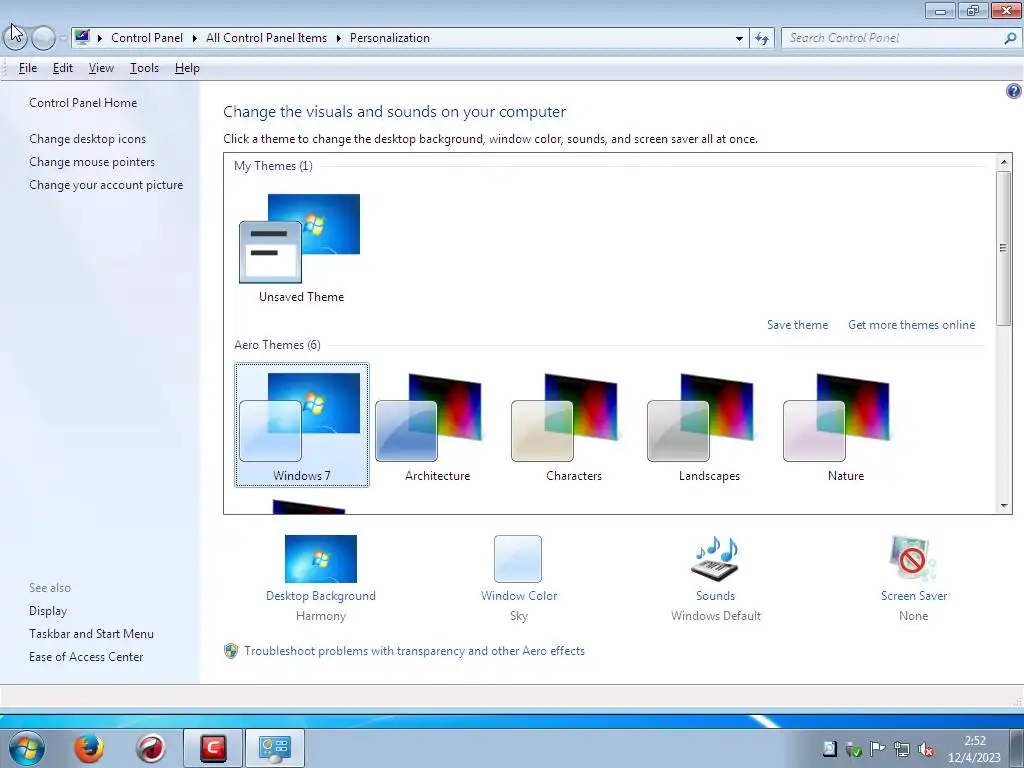Open the red C taskbar application

[x=213, y=748]
